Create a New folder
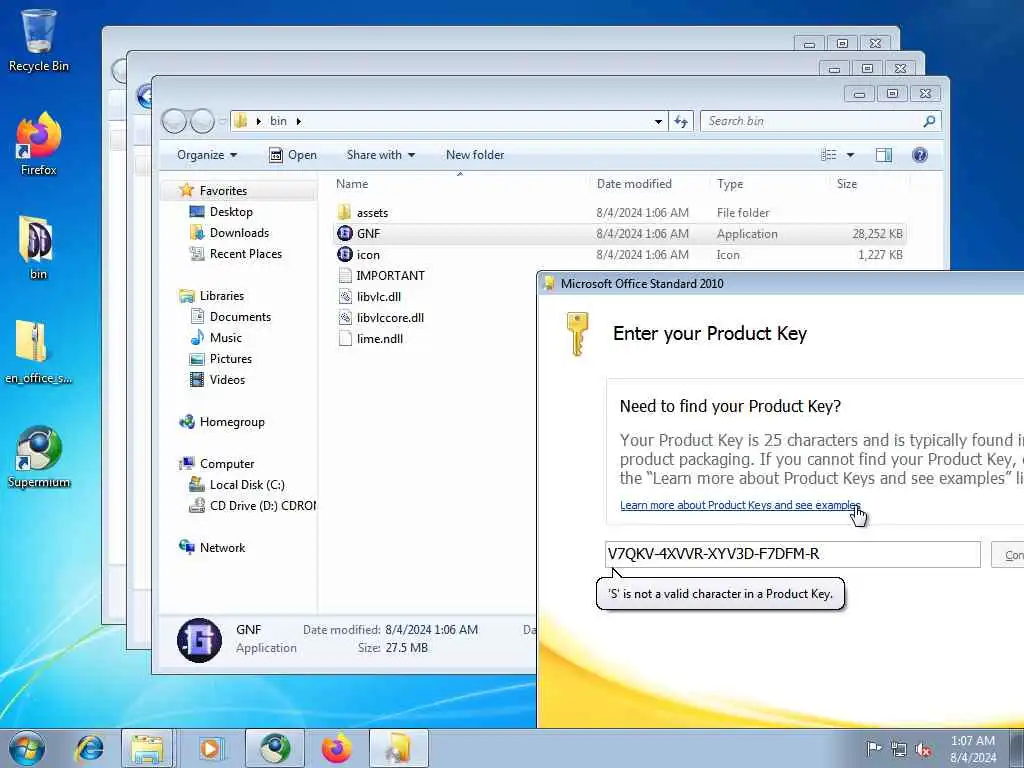This screenshot has width=1024, height=768. click(475, 155)
